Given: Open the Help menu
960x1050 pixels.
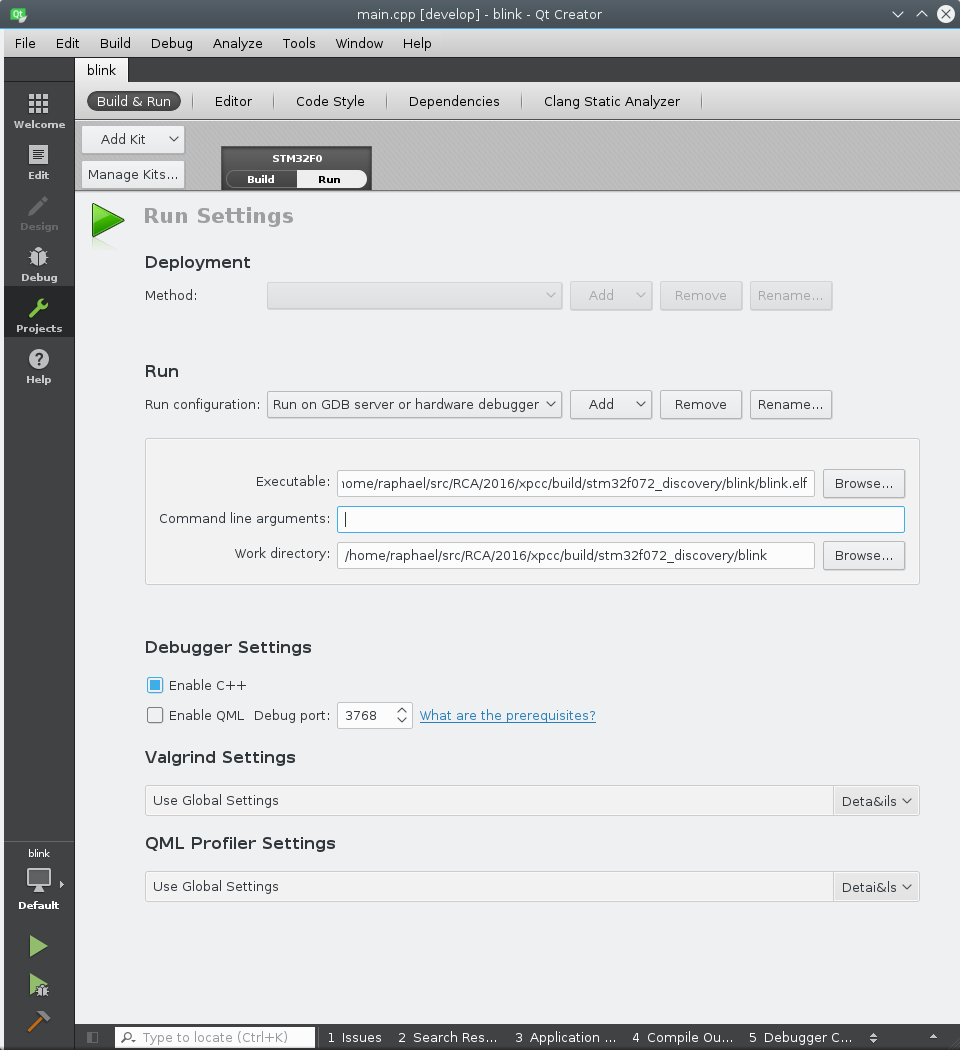Looking at the screenshot, I should click(417, 44).
